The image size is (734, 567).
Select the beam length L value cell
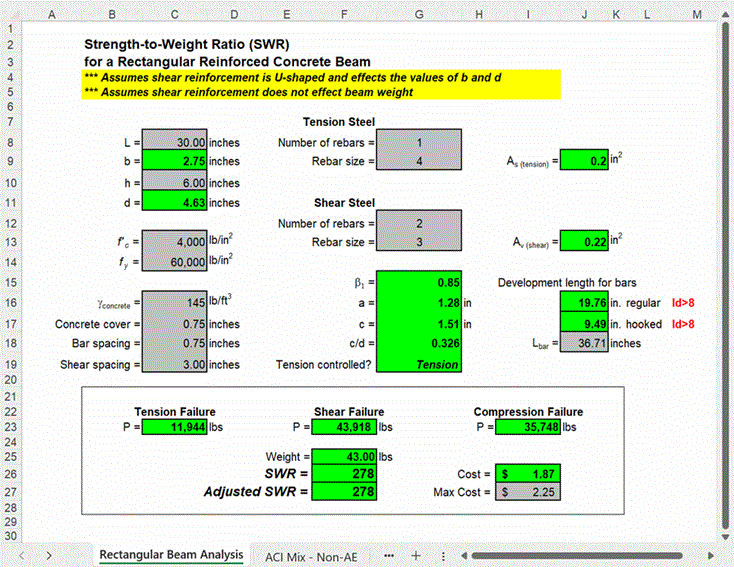(x=175, y=142)
